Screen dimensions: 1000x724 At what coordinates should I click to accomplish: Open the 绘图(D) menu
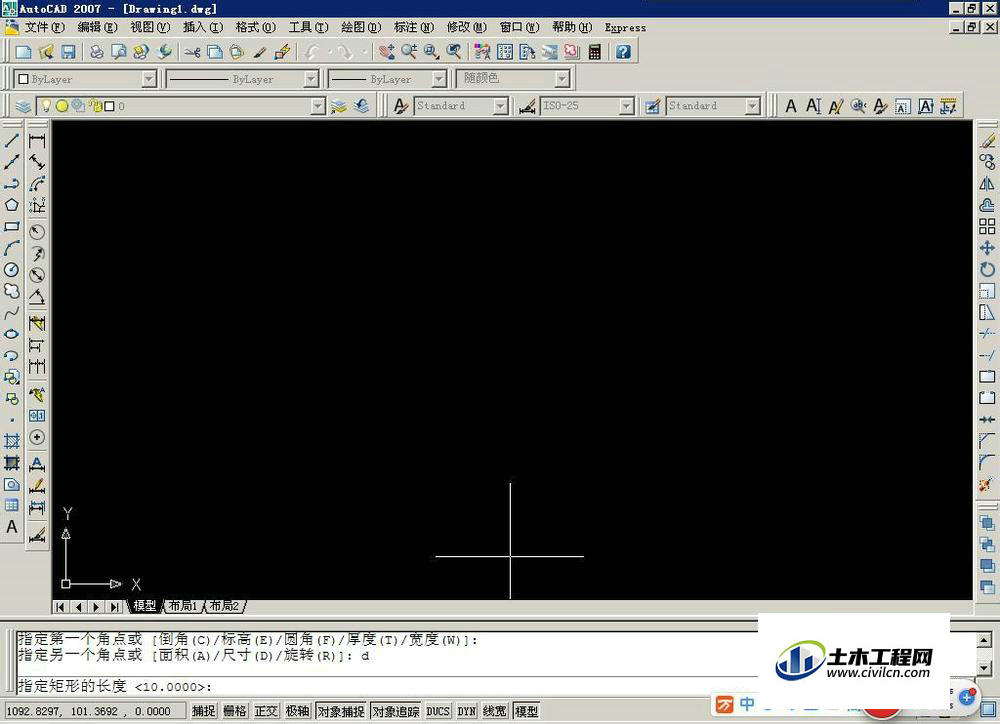point(361,27)
